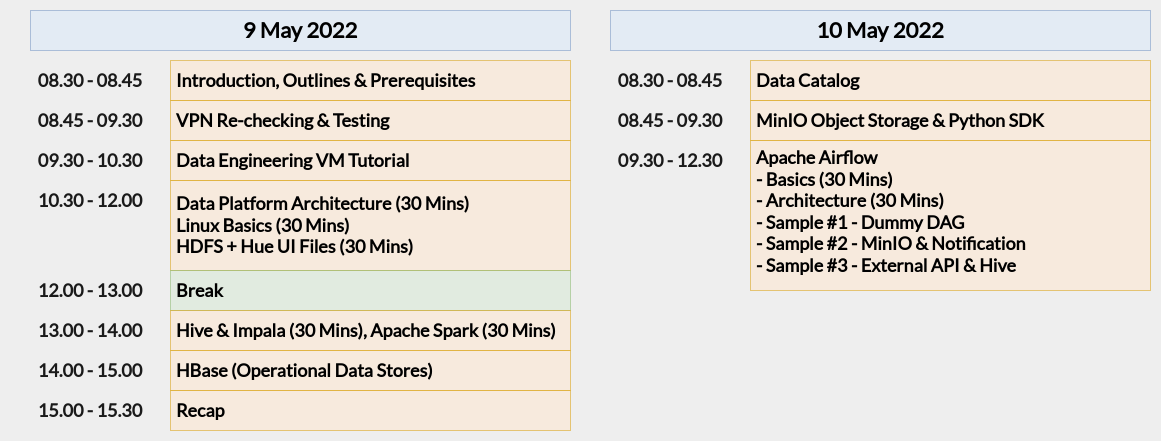Viewport: 1161px width, 441px height.
Task: Click the 12.00 - 13.00 time label
Action: (x=90, y=290)
